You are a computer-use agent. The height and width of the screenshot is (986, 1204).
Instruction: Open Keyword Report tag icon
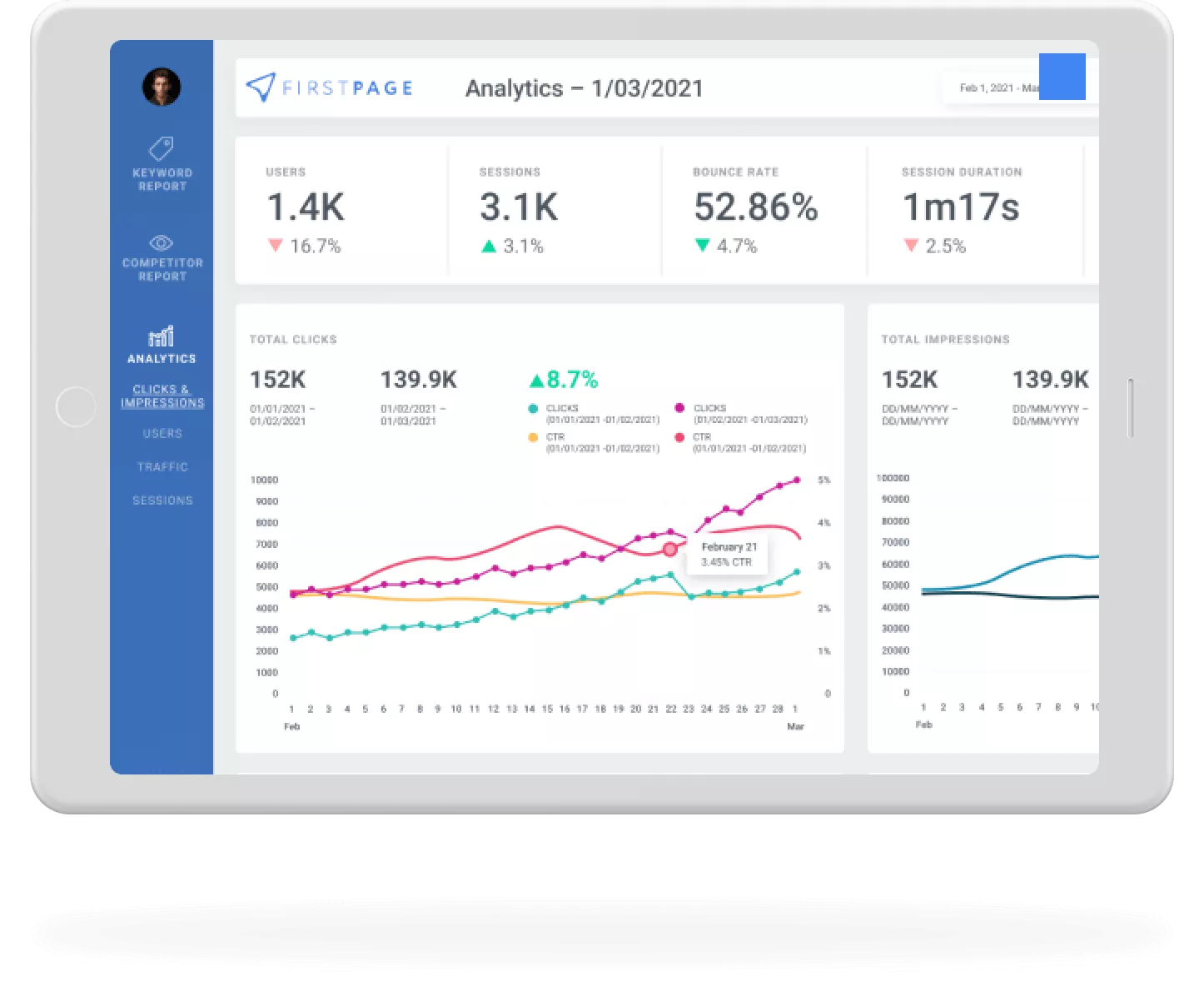pyautogui.click(x=161, y=148)
